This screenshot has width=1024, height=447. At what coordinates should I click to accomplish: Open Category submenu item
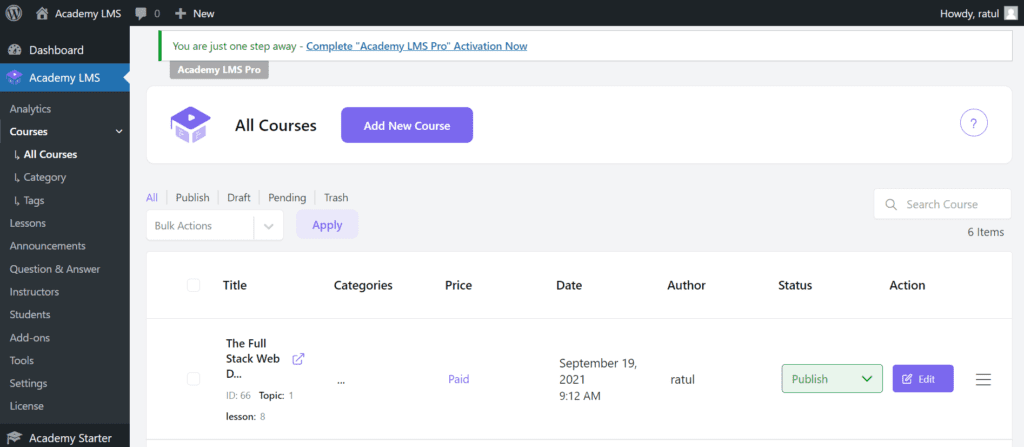tap(44, 177)
